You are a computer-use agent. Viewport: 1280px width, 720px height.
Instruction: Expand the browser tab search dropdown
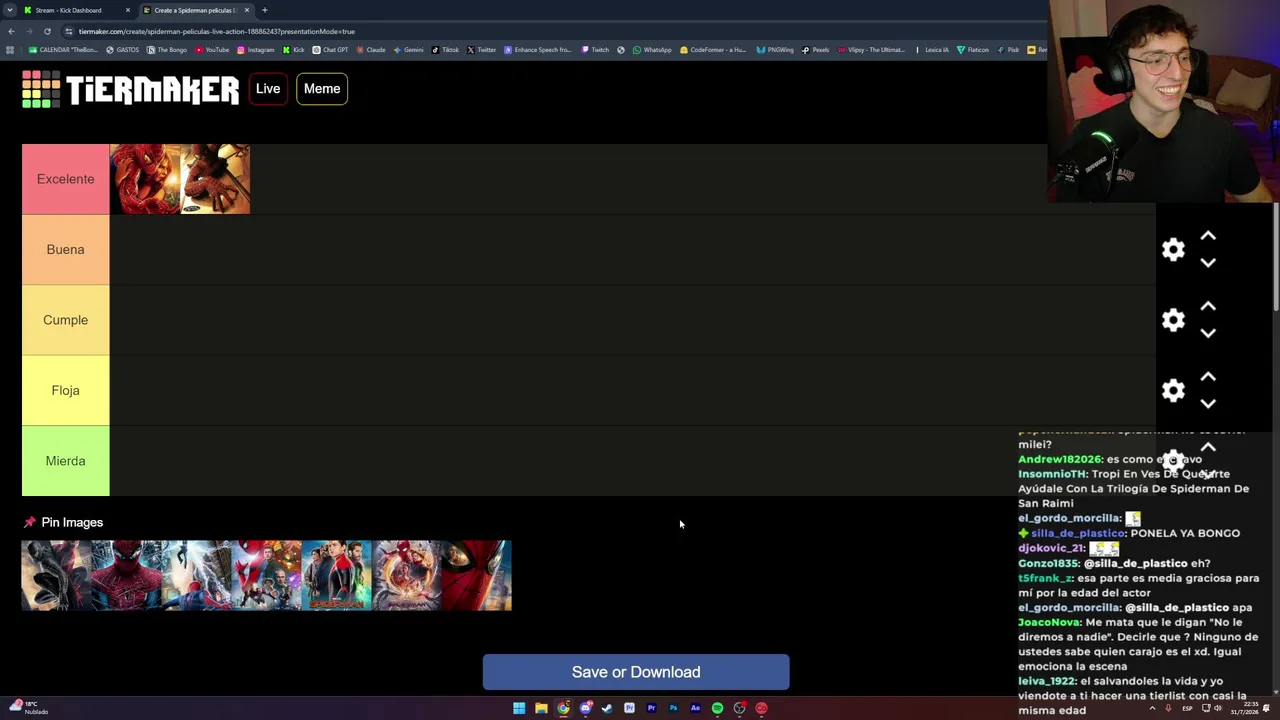pos(9,10)
